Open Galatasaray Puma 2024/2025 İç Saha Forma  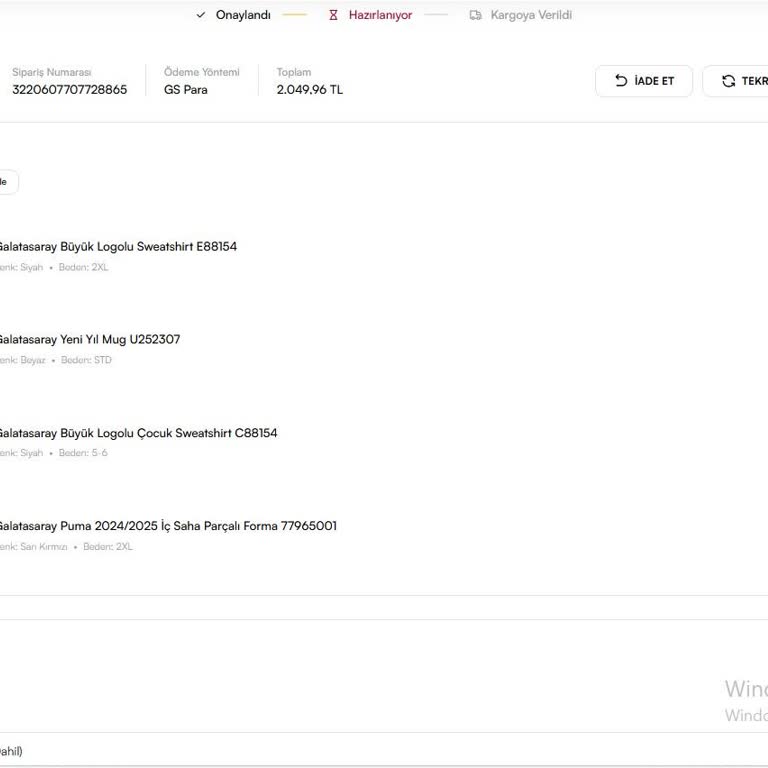[168, 526]
